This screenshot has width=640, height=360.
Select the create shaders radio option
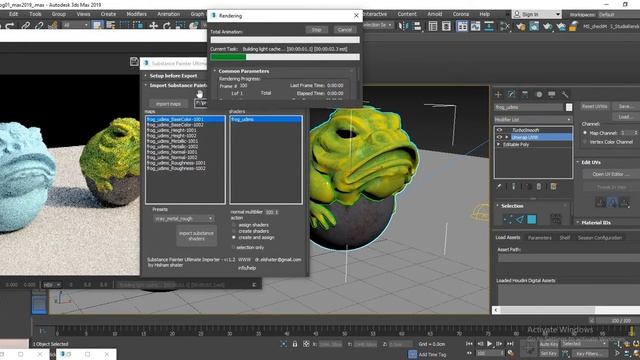point(234,231)
